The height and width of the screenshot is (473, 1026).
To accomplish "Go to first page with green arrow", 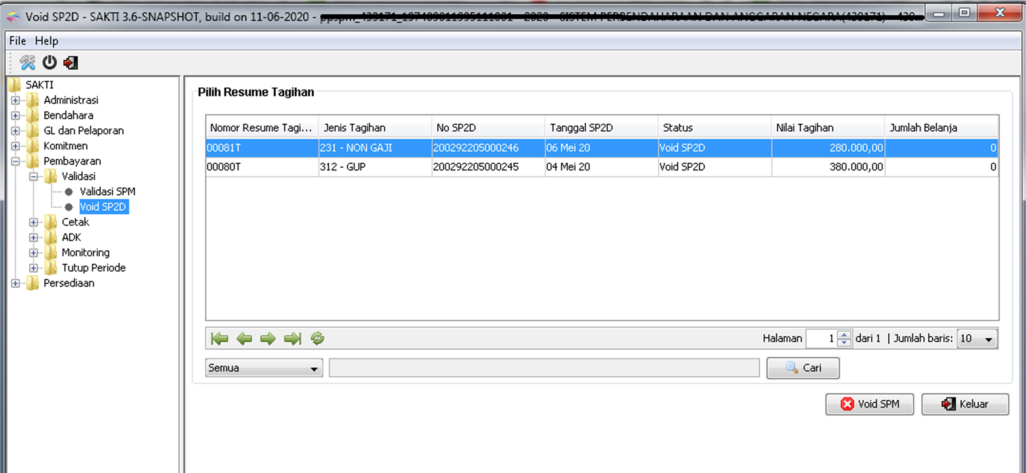I will coord(220,339).
